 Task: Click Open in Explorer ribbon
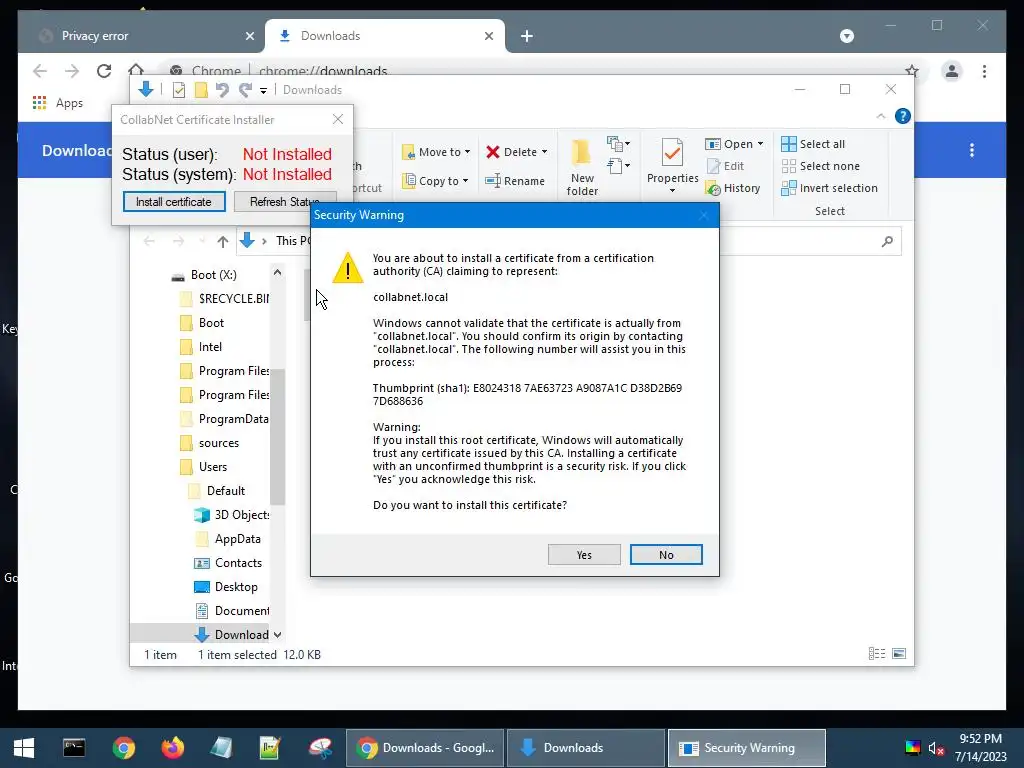(729, 144)
